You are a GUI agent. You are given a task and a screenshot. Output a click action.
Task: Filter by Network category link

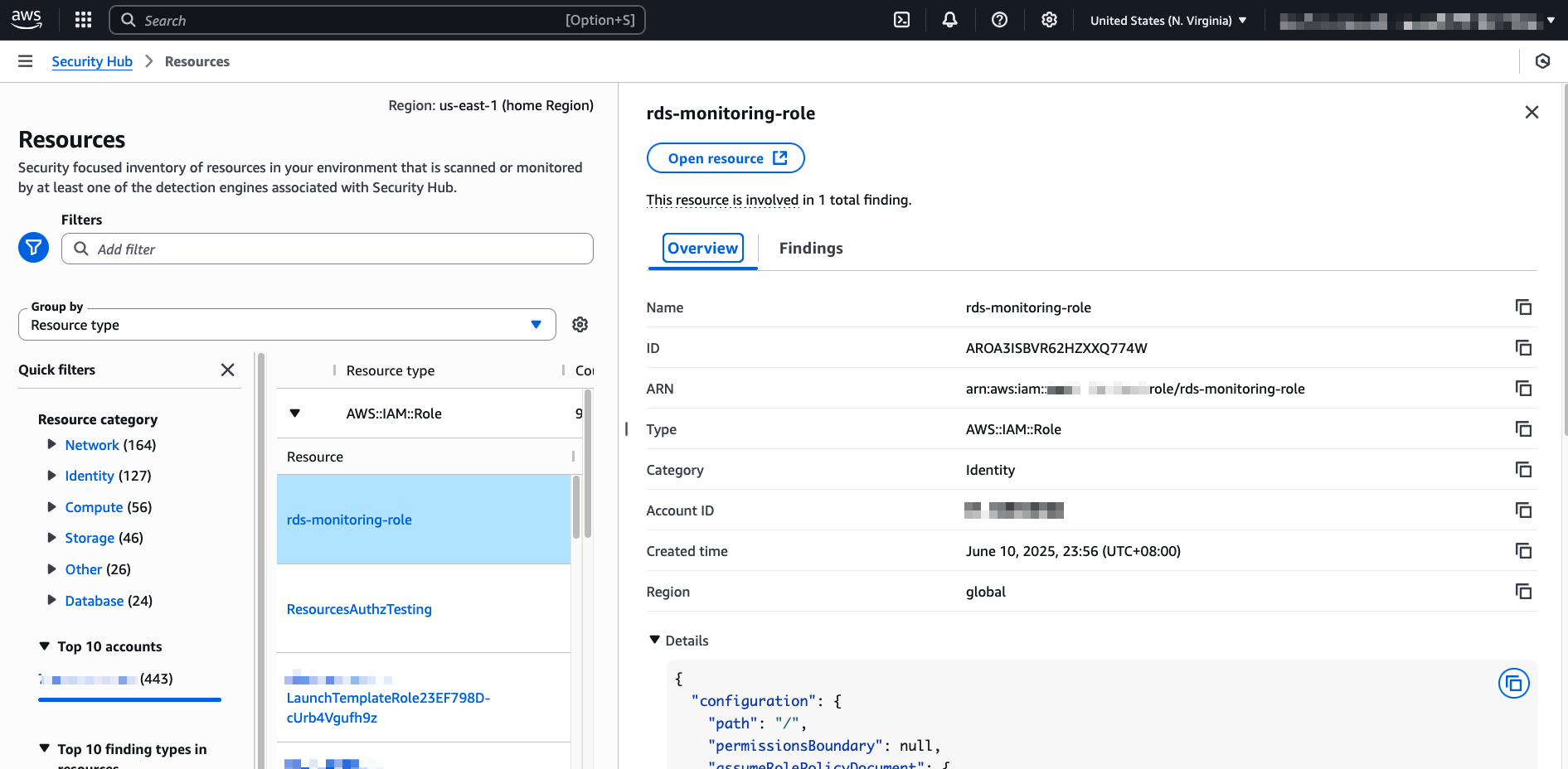tap(92, 445)
